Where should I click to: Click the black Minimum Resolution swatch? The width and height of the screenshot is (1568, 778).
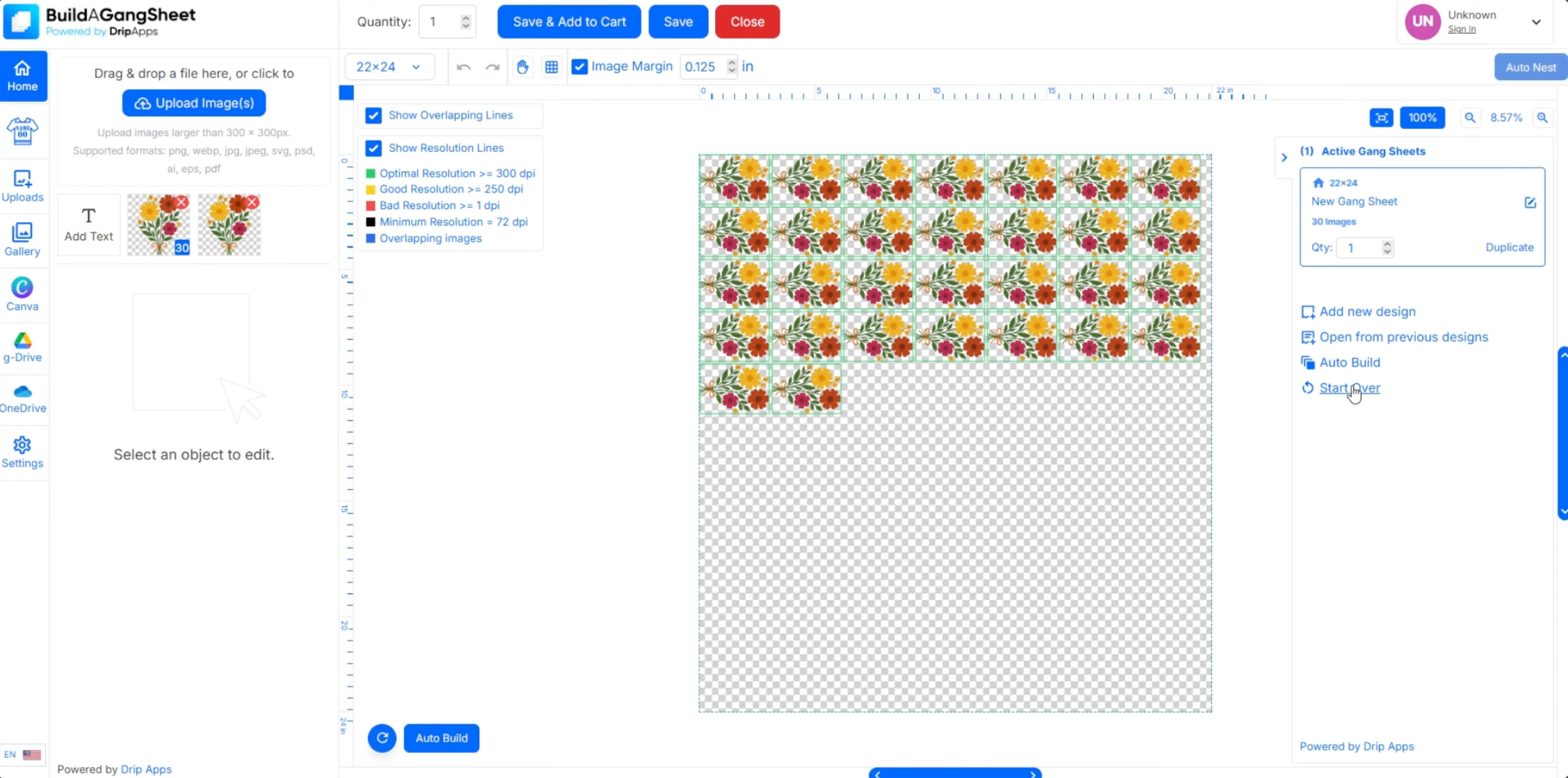pyautogui.click(x=370, y=222)
